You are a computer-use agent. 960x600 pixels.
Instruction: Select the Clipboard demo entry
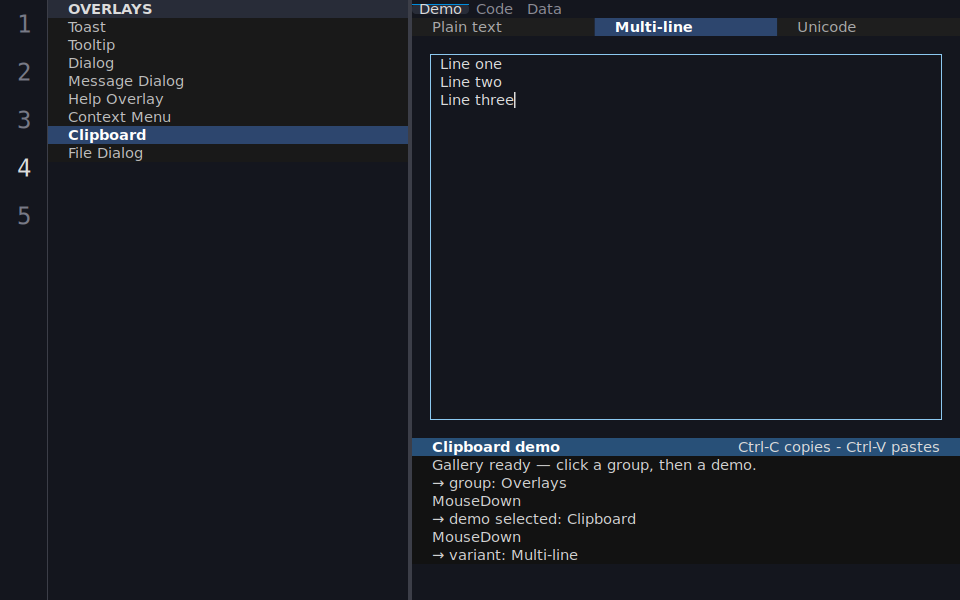click(x=228, y=135)
